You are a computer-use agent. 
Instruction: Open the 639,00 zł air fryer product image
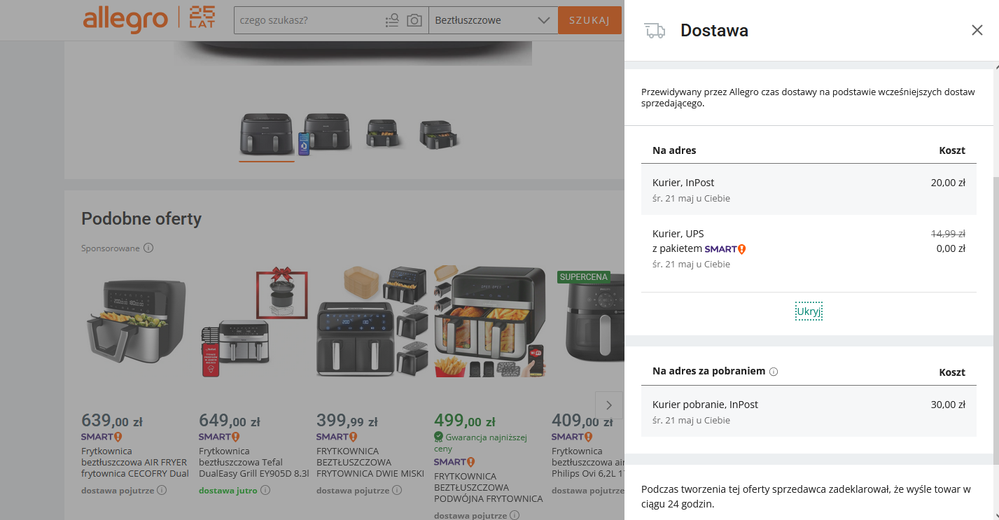coord(134,322)
